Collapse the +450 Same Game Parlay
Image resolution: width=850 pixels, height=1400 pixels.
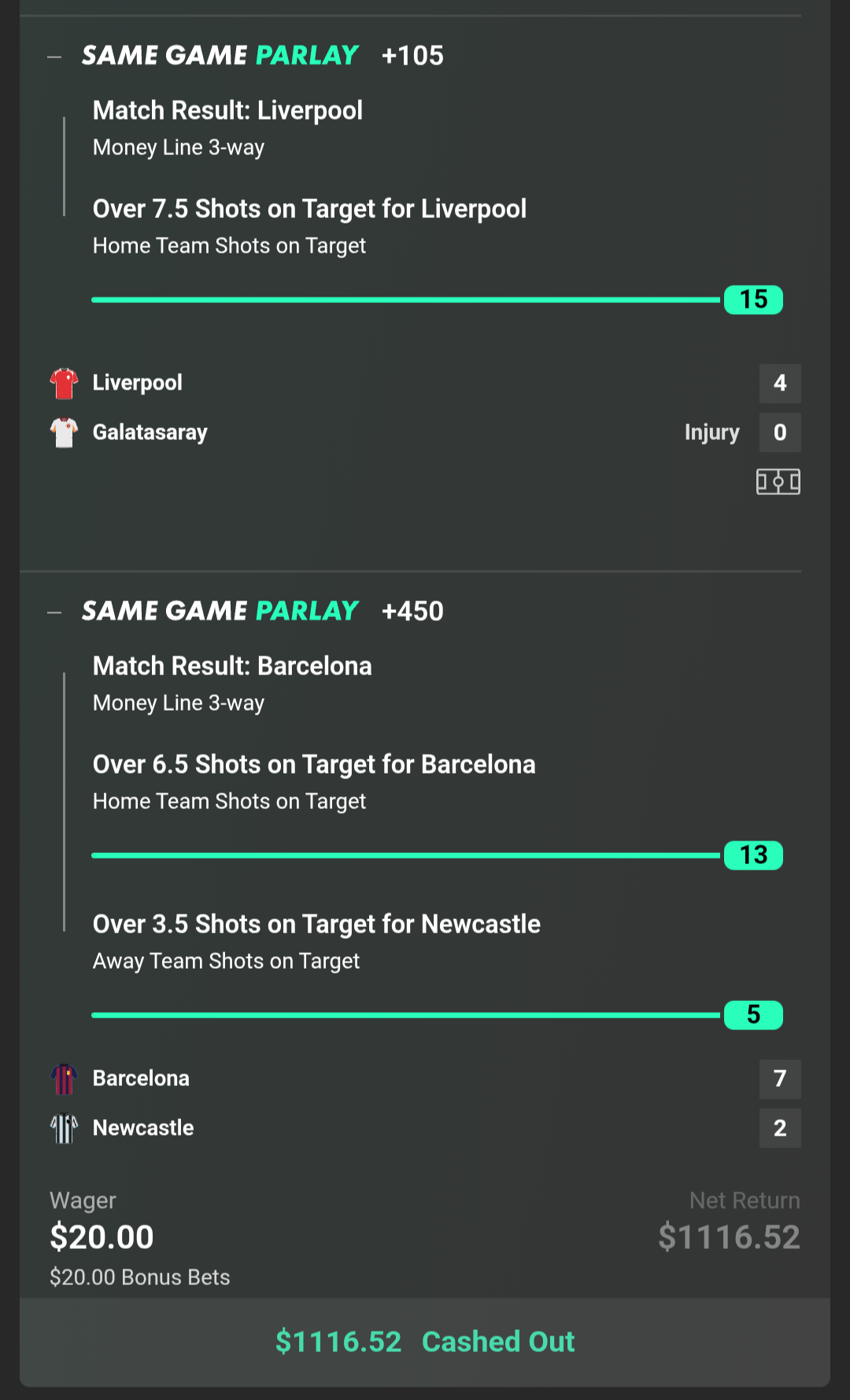54,612
